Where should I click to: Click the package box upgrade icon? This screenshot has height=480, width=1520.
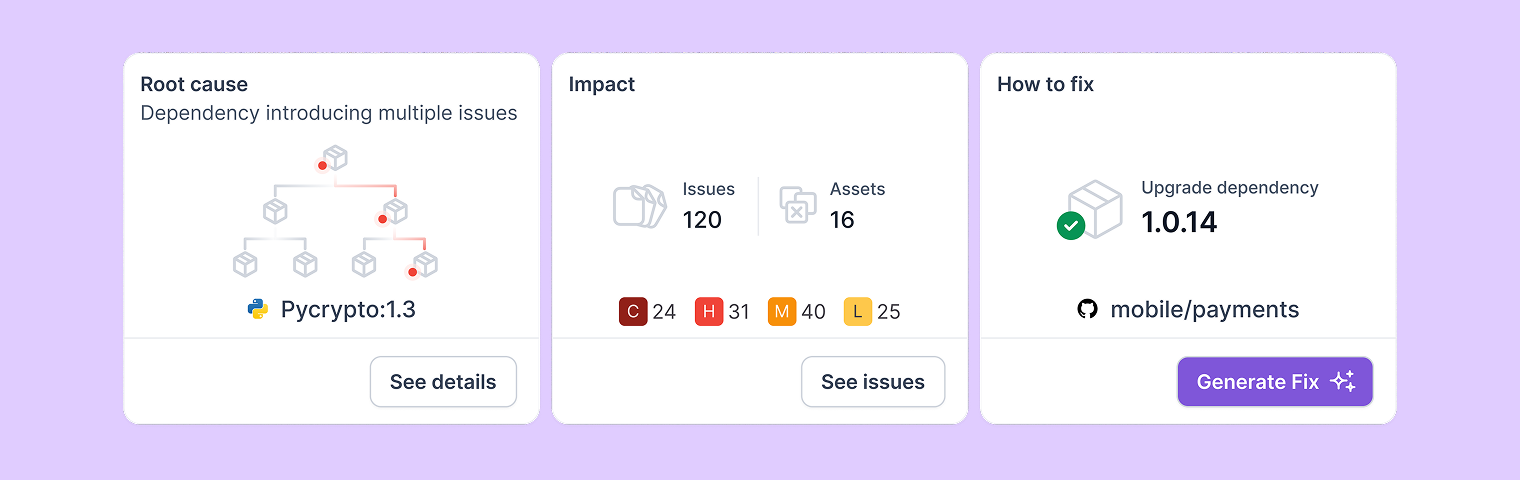pos(1096,208)
